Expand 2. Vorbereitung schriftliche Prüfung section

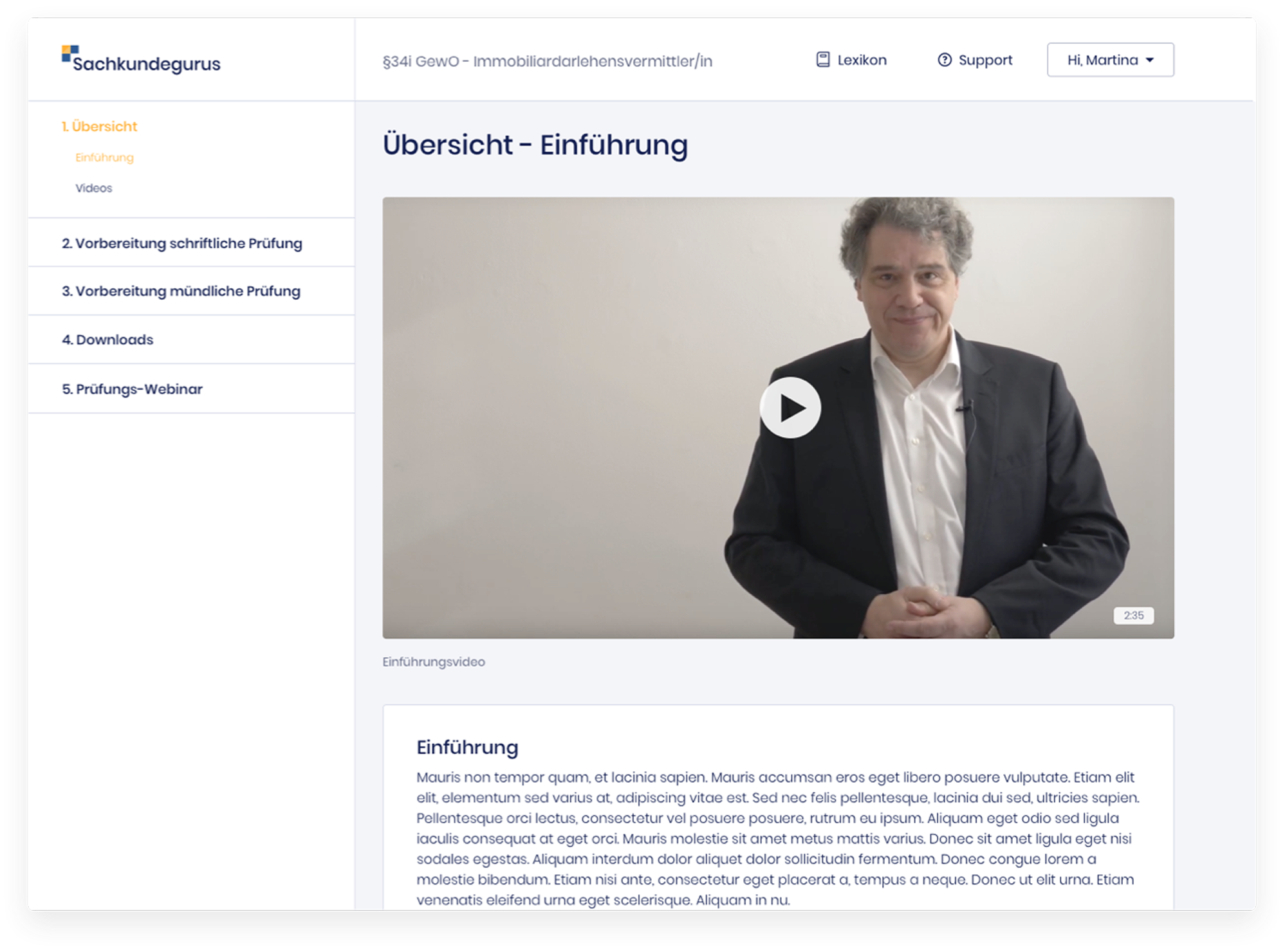tap(191, 243)
